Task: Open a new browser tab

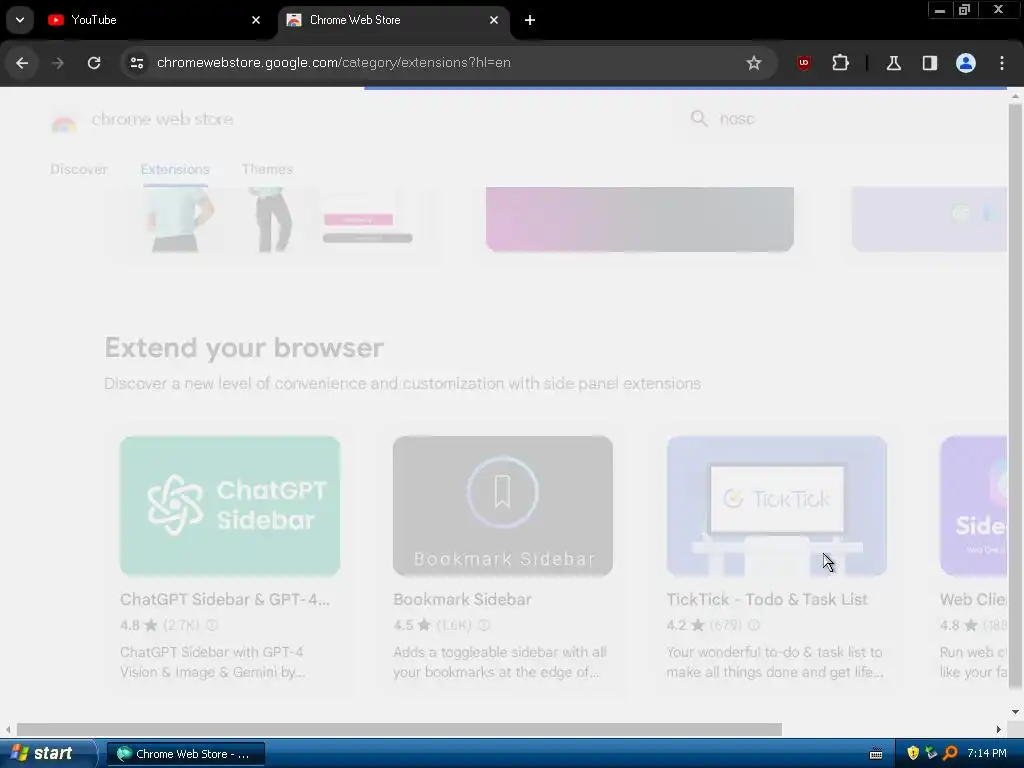Action: click(x=530, y=20)
